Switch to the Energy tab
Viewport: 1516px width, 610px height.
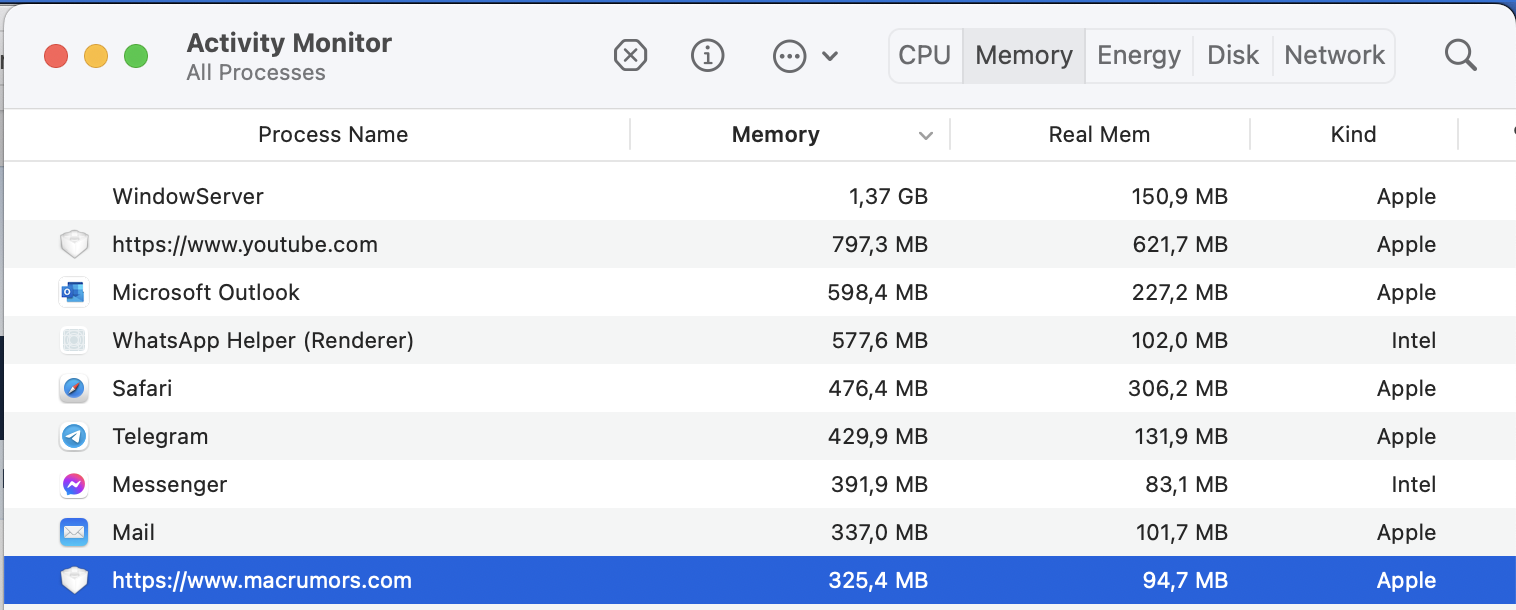pos(1139,56)
